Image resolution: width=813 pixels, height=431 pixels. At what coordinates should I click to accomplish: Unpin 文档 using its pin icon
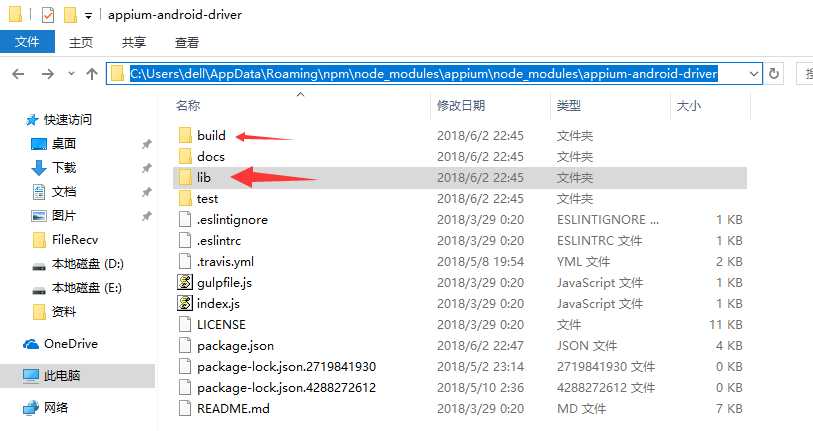(x=147, y=192)
